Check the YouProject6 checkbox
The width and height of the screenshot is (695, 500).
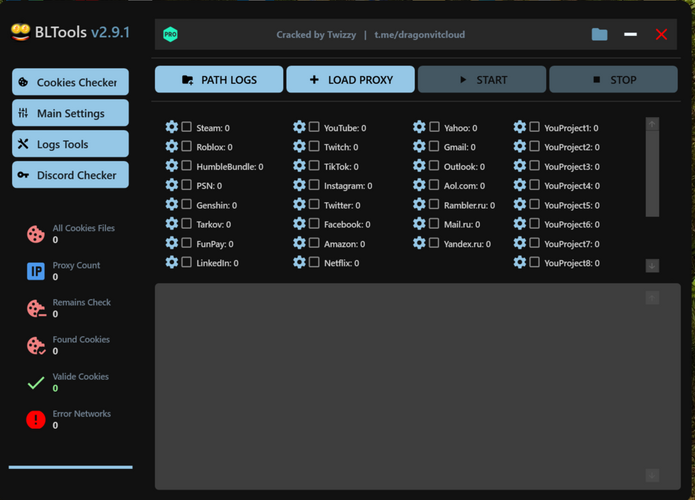535,223
